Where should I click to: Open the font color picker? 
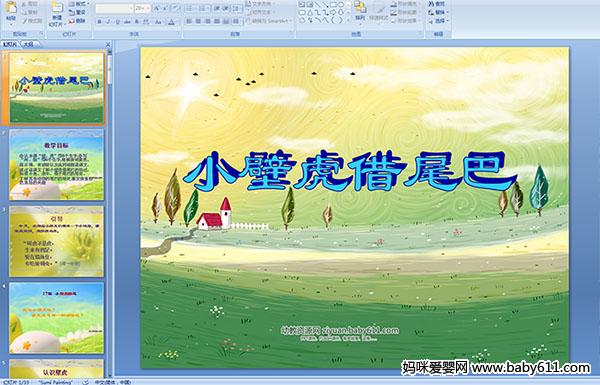171,22
